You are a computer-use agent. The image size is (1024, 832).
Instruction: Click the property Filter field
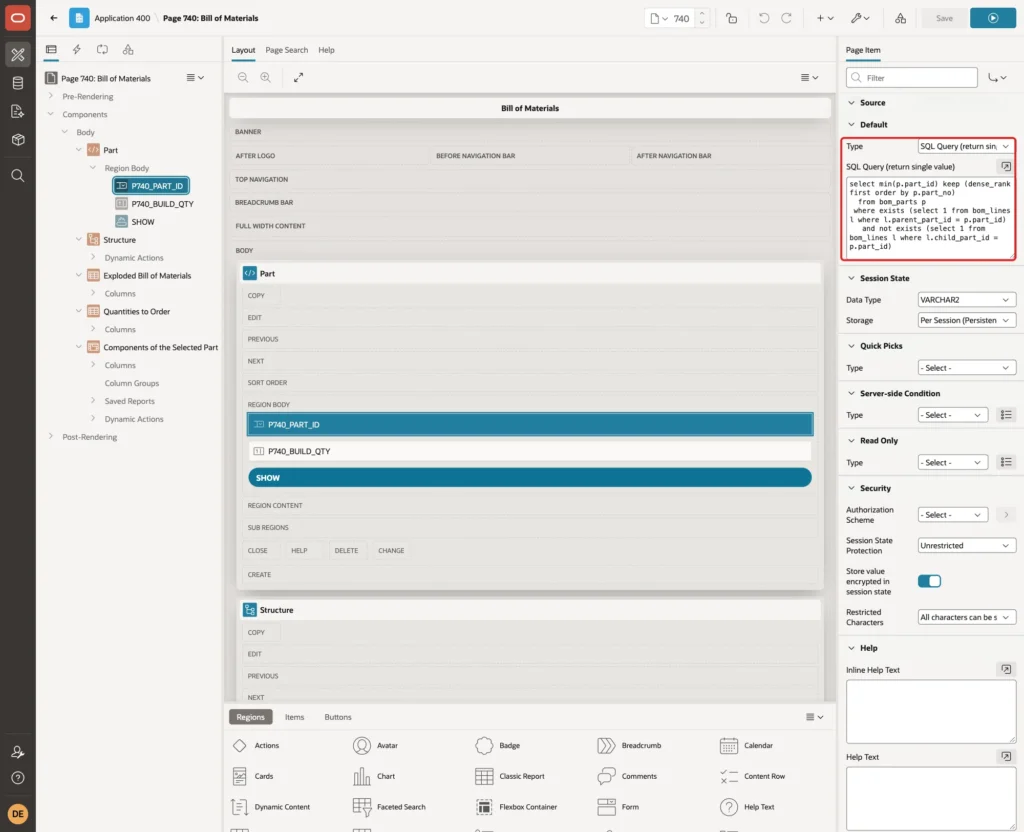coord(912,78)
